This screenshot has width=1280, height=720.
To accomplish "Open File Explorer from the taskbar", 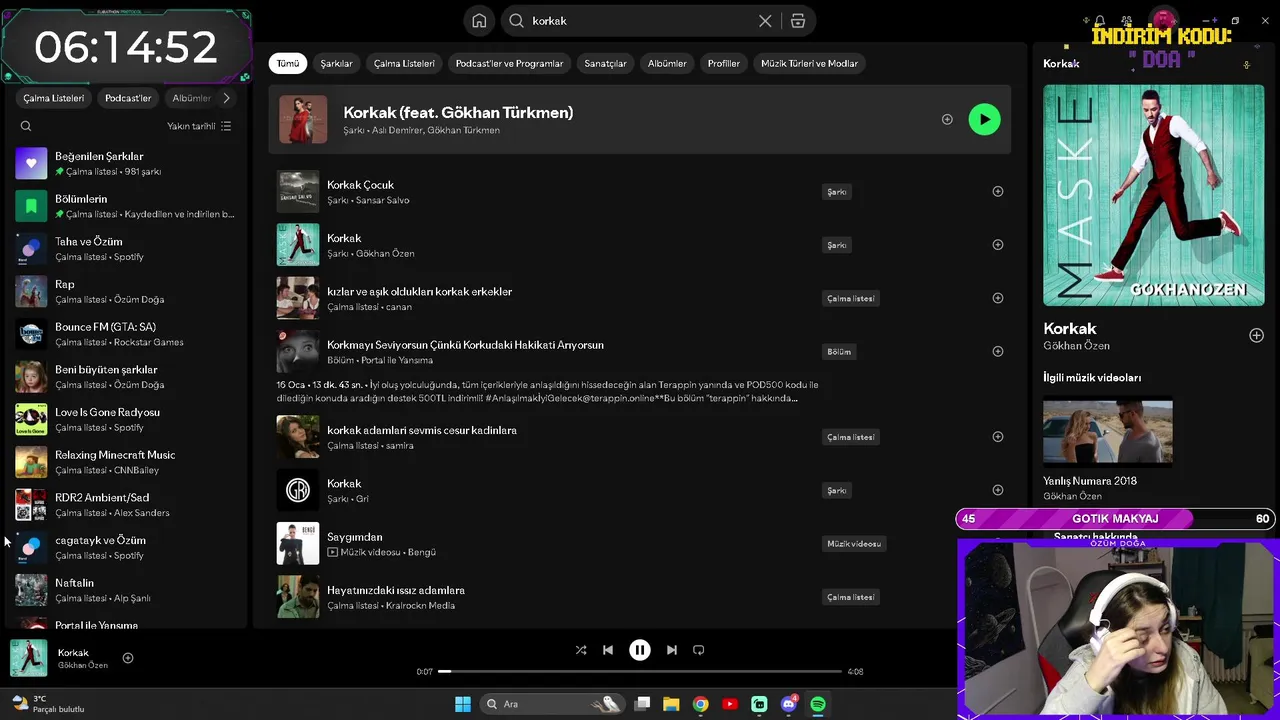I will [671, 704].
